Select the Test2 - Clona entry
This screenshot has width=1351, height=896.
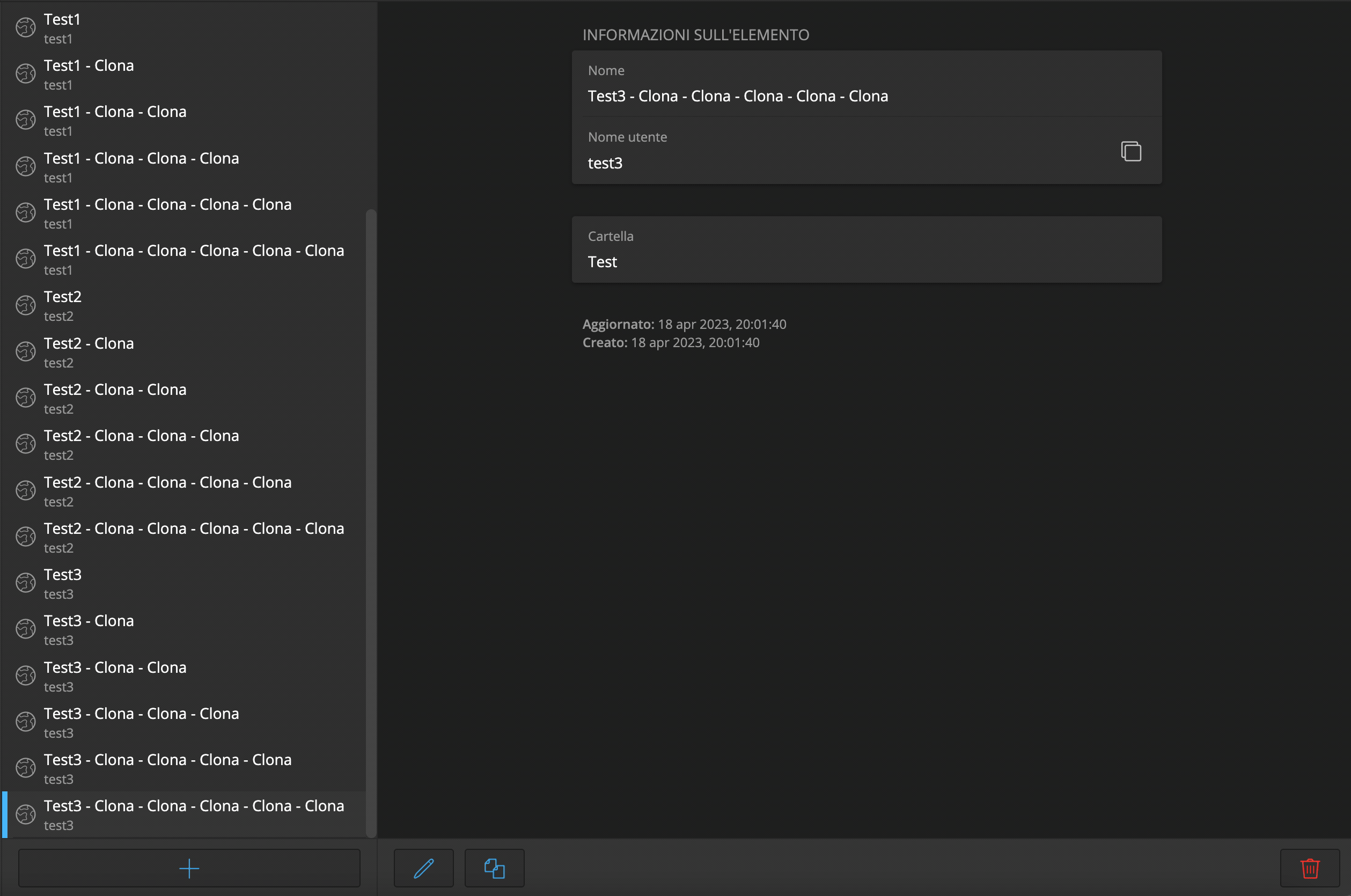click(172, 351)
